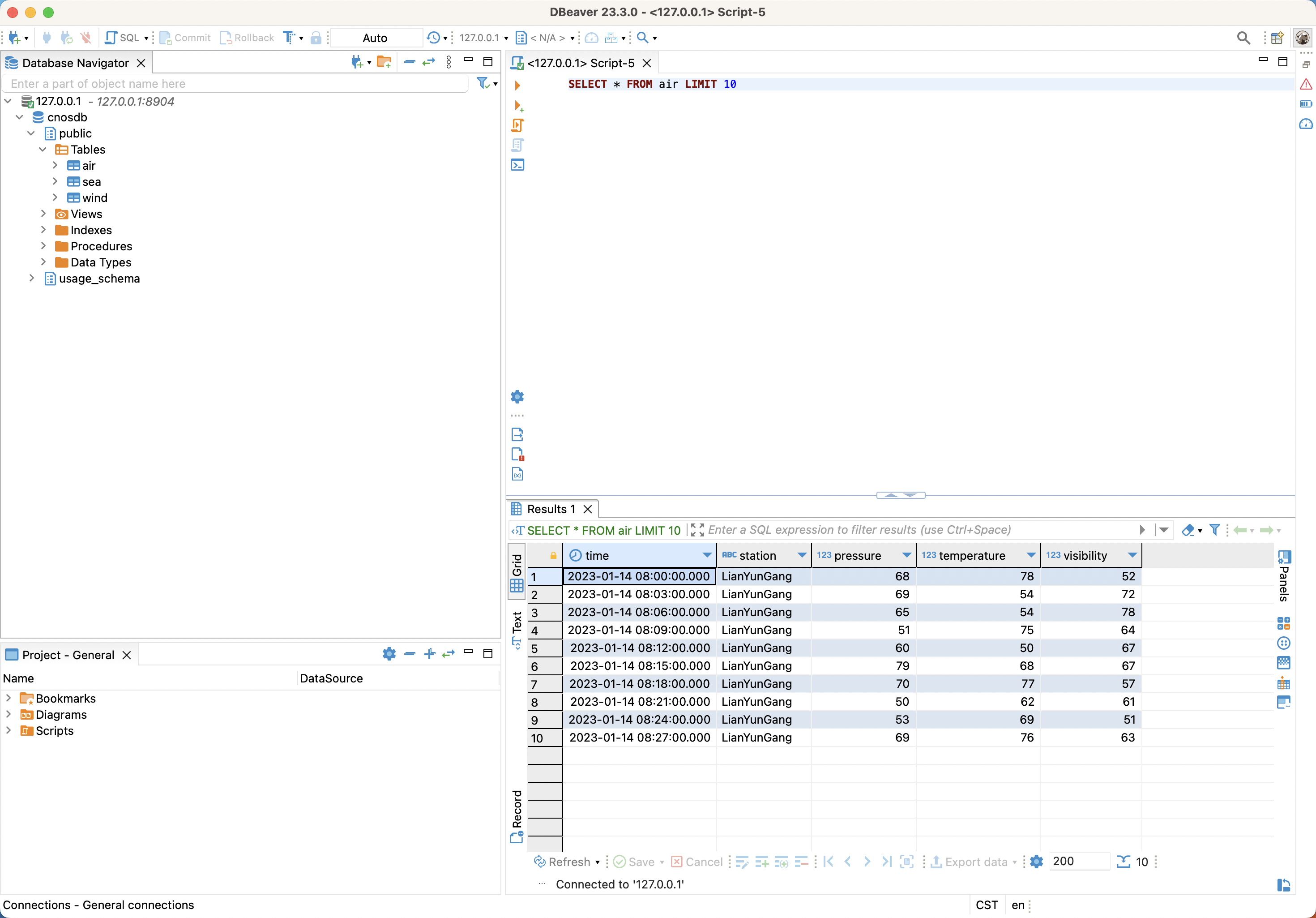Click the magnifier search icon at top right

(x=1243, y=38)
